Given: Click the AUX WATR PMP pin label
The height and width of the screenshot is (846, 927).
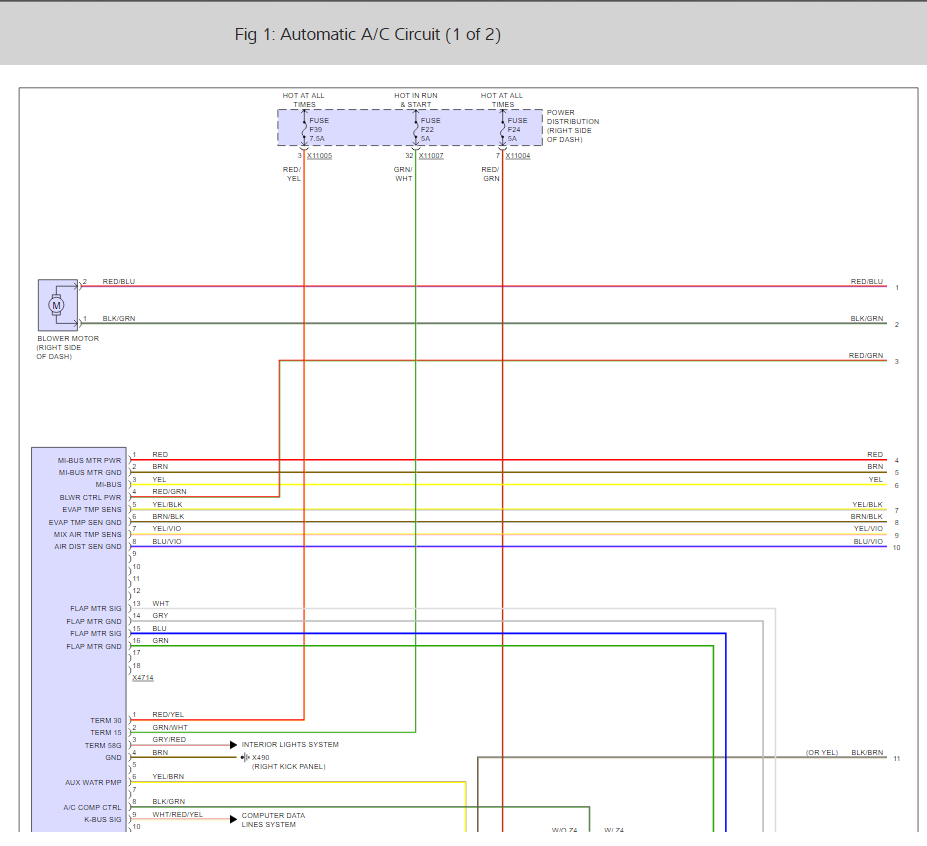Looking at the screenshot, I should point(93,783).
